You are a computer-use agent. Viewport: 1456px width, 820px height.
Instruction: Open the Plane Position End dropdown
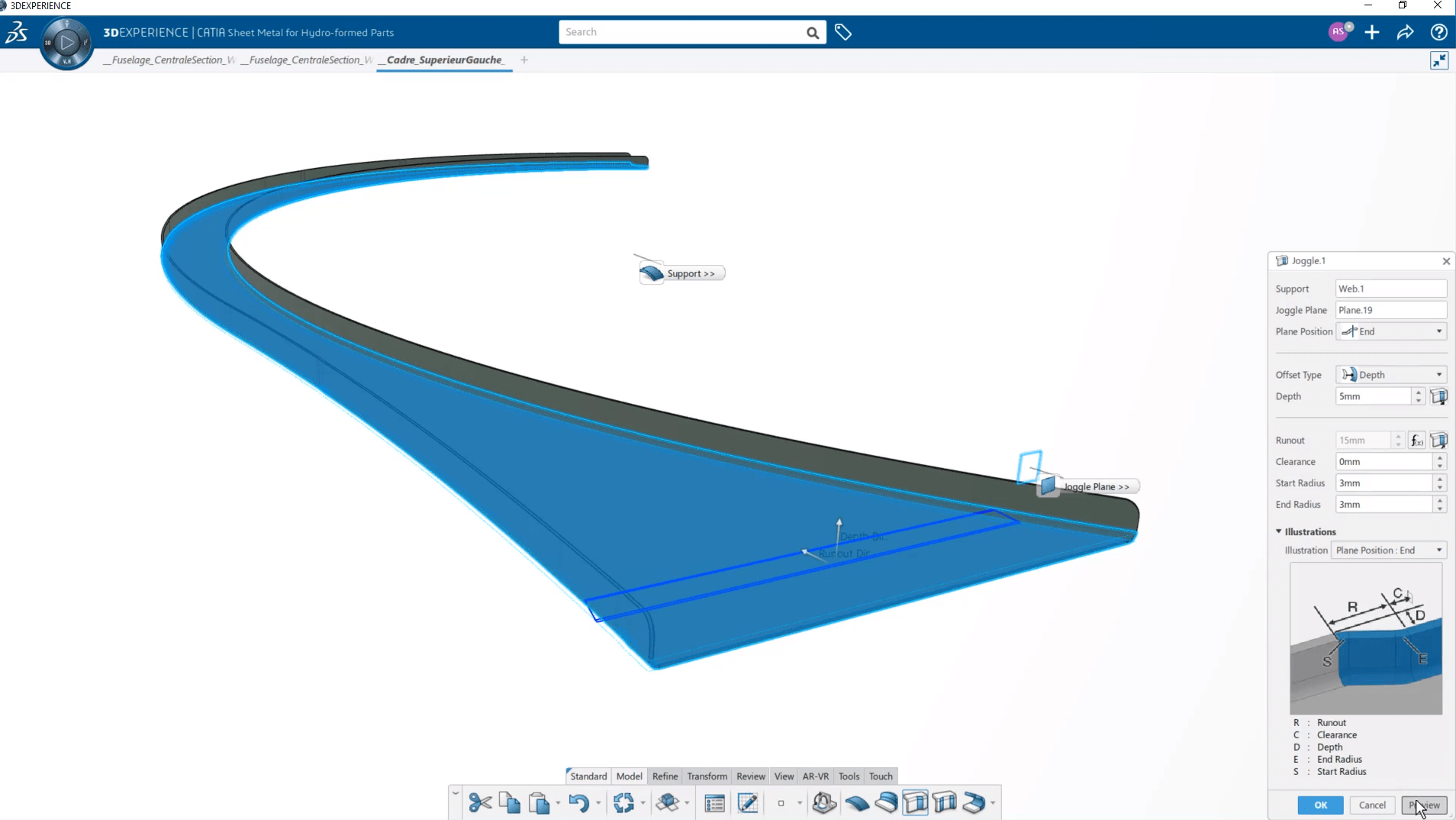click(1391, 331)
